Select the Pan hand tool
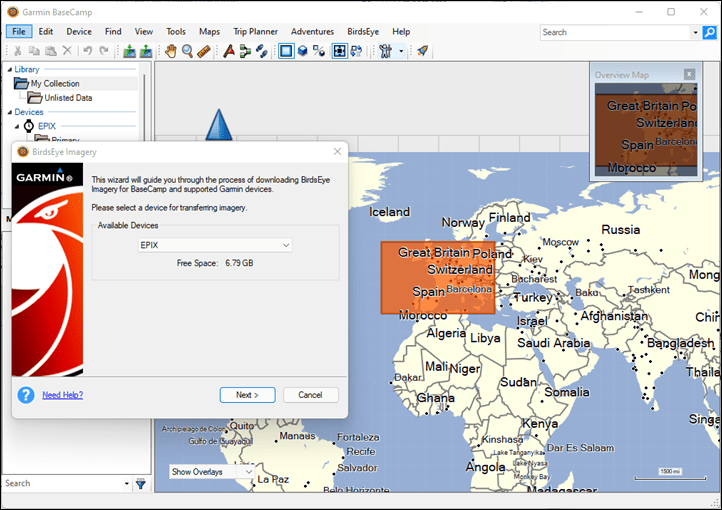Viewport: 722px width, 510px height. coord(171,51)
